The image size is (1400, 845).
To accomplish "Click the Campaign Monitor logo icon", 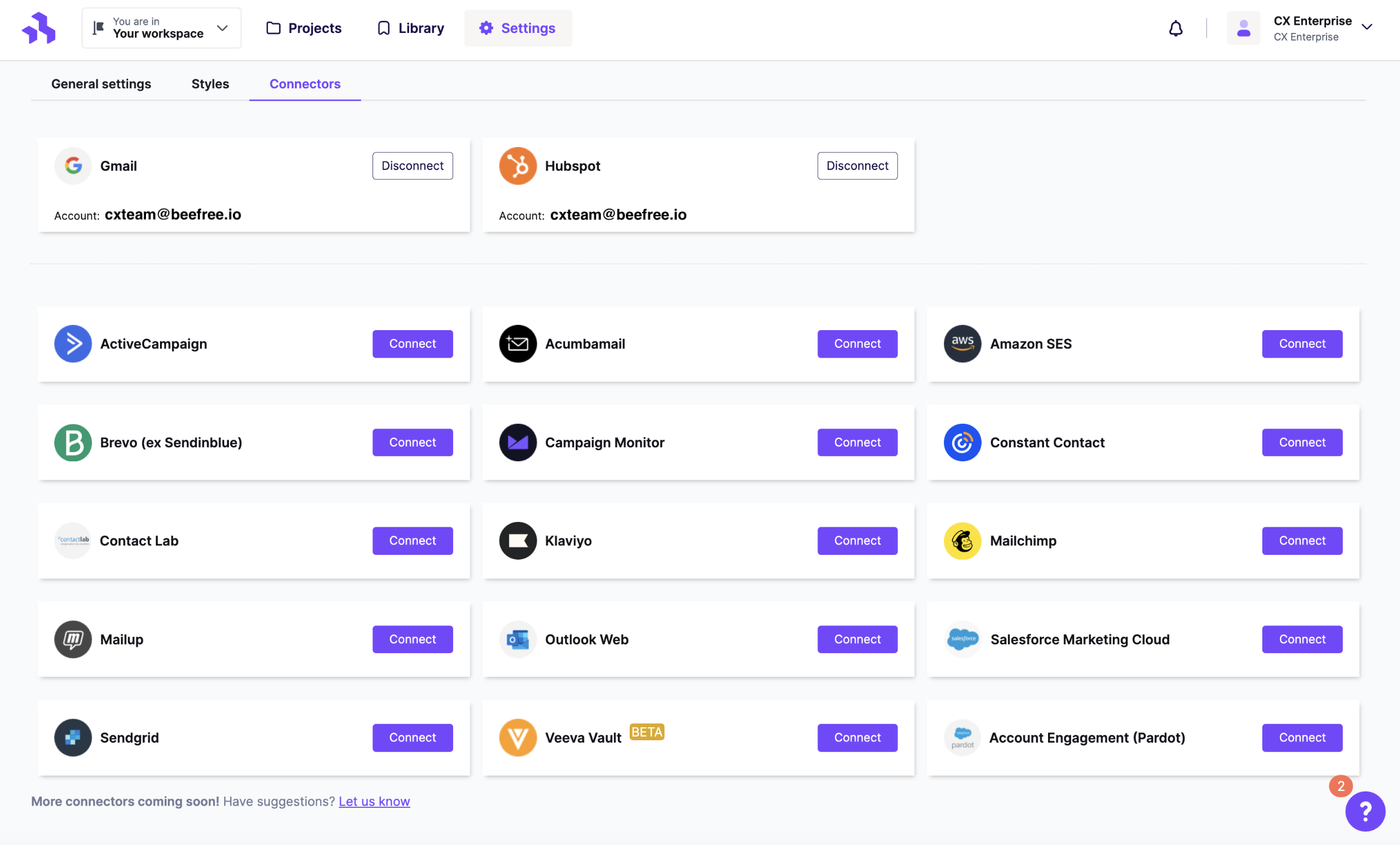I will tap(517, 443).
